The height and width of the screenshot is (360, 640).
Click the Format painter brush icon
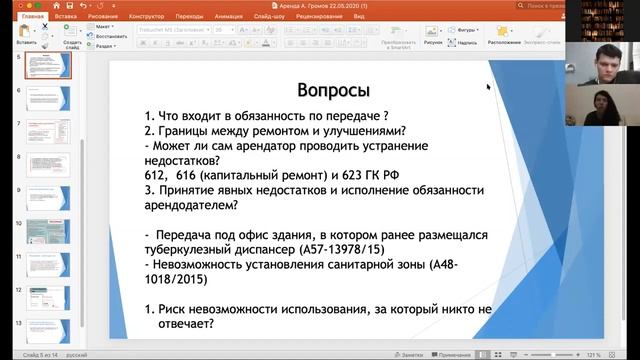coord(45,46)
